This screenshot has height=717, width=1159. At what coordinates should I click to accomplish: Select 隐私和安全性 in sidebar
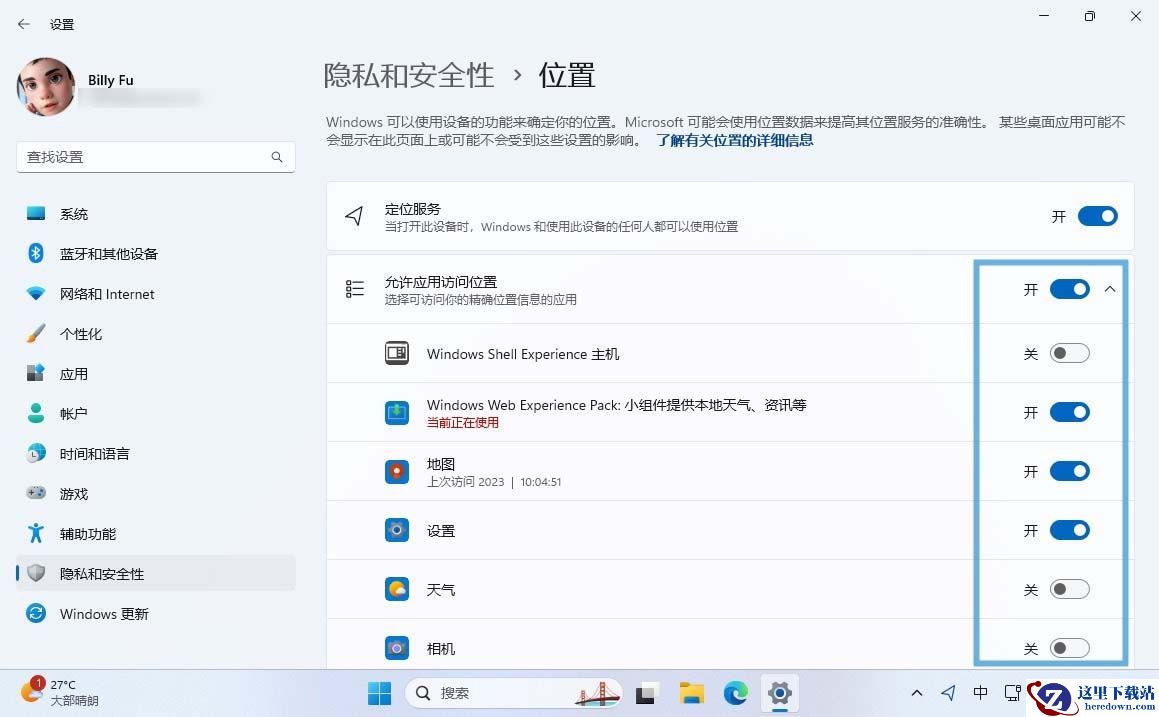(155, 573)
